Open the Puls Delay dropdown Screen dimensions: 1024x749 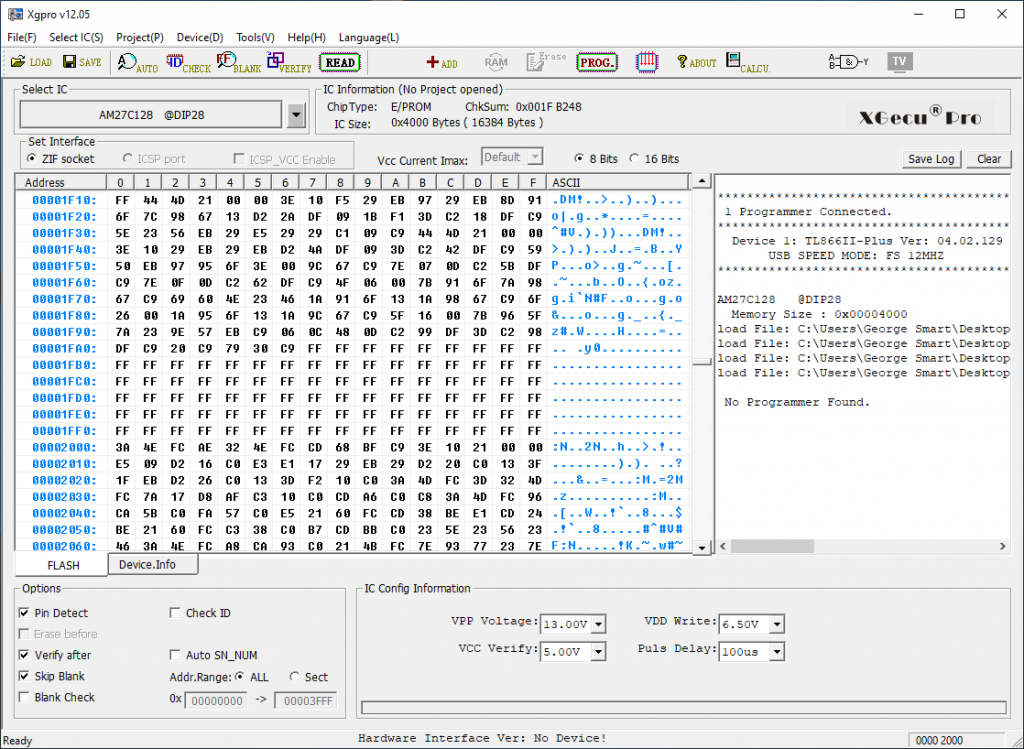776,652
